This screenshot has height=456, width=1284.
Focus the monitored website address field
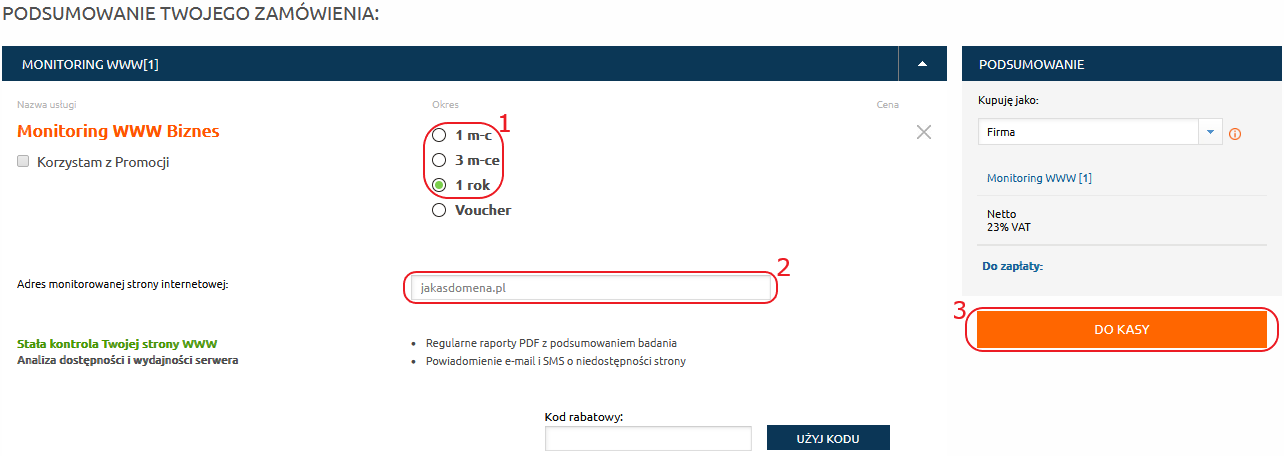[589, 289]
